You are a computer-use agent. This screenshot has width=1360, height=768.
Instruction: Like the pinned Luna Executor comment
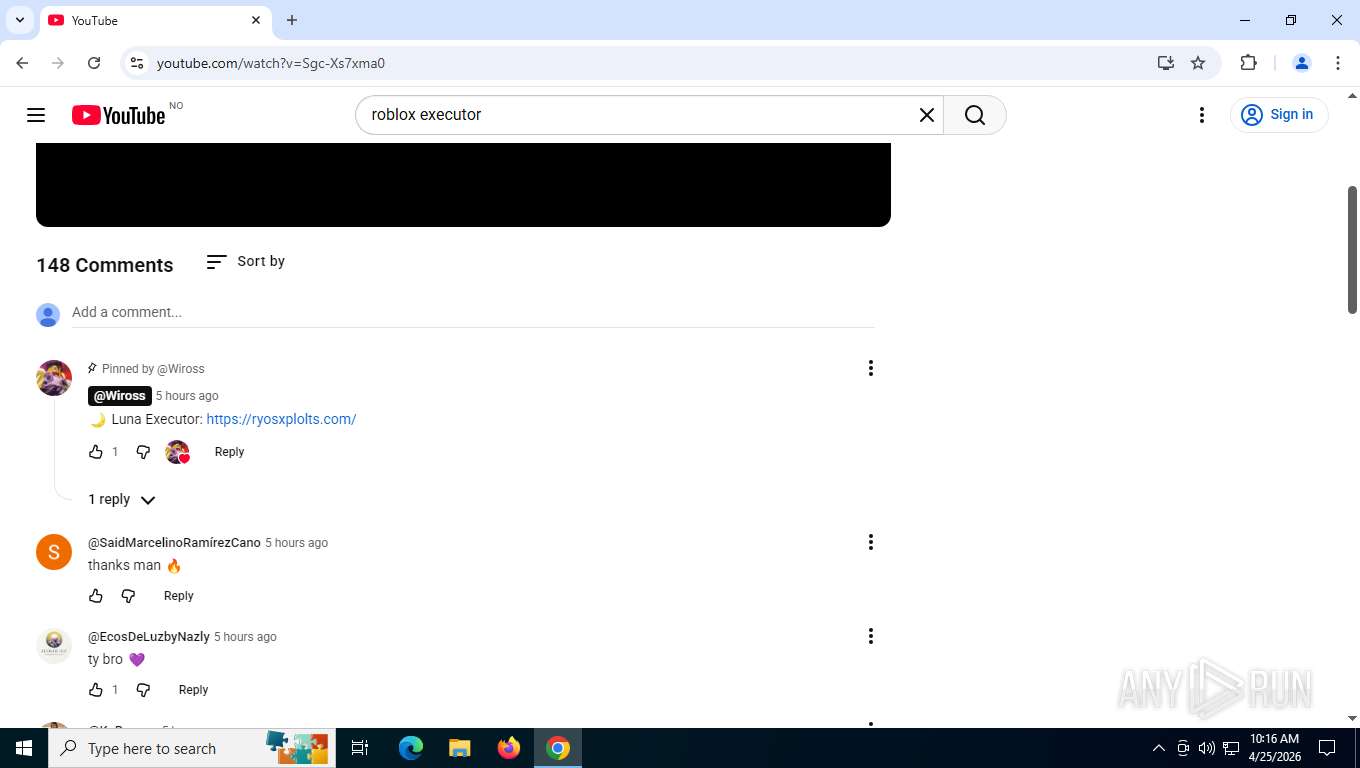click(x=96, y=452)
